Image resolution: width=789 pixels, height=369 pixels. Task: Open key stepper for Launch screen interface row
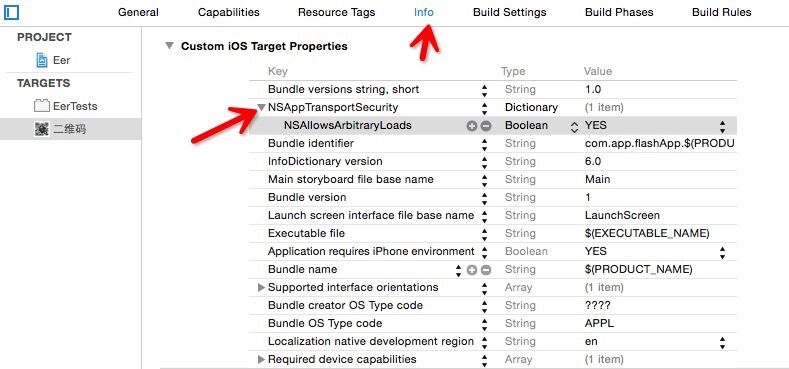484,216
